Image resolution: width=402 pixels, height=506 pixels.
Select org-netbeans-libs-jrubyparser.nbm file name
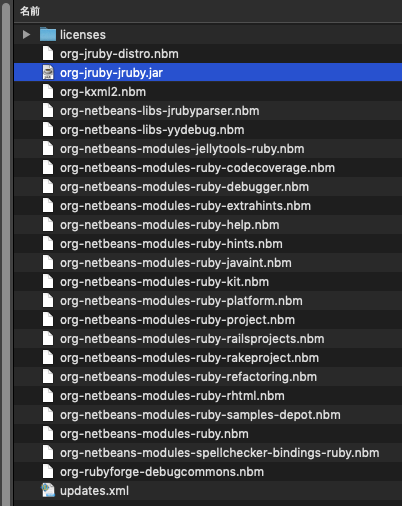coord(160,111)
